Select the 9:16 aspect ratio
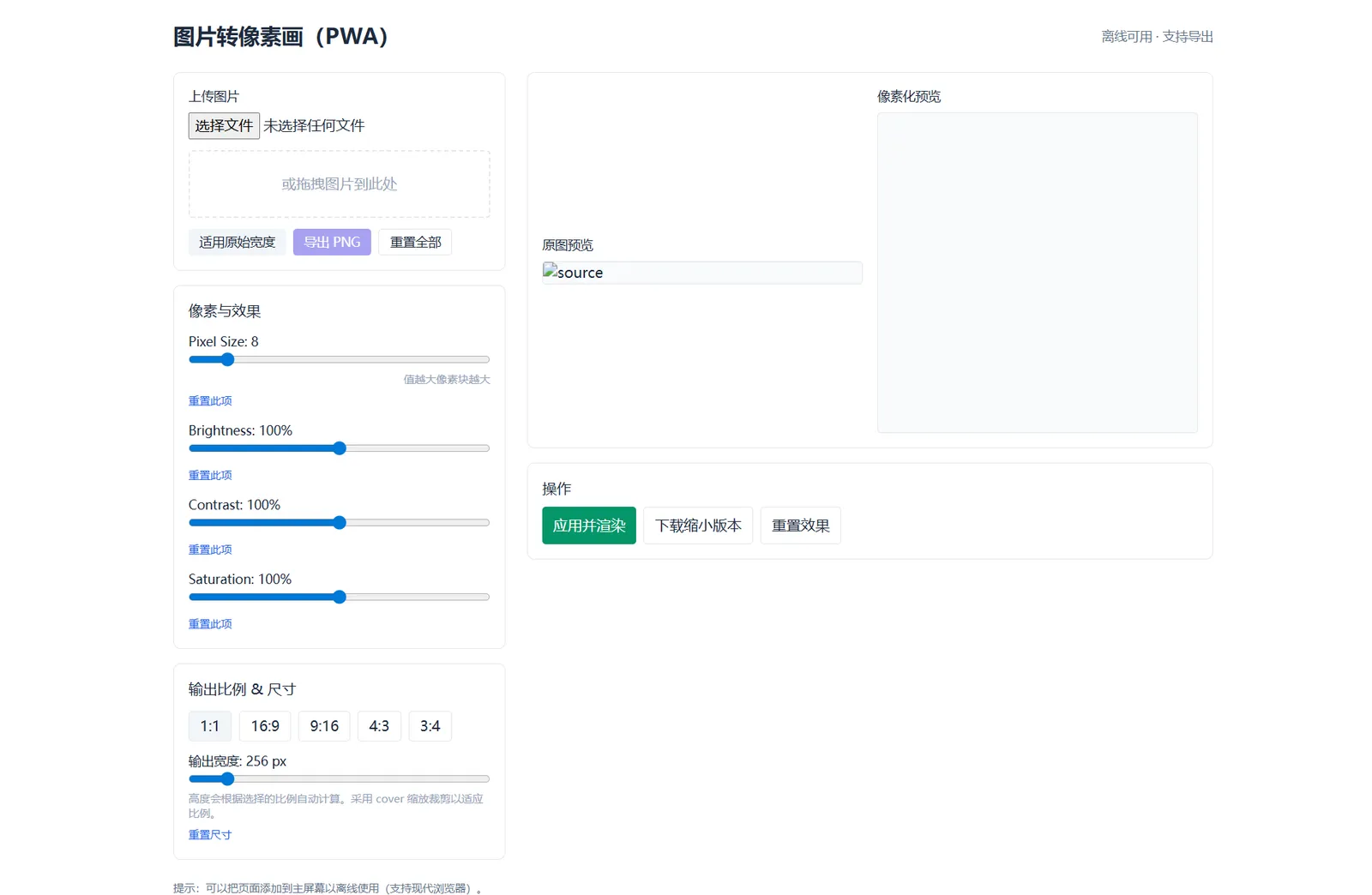 click(323, 726)
